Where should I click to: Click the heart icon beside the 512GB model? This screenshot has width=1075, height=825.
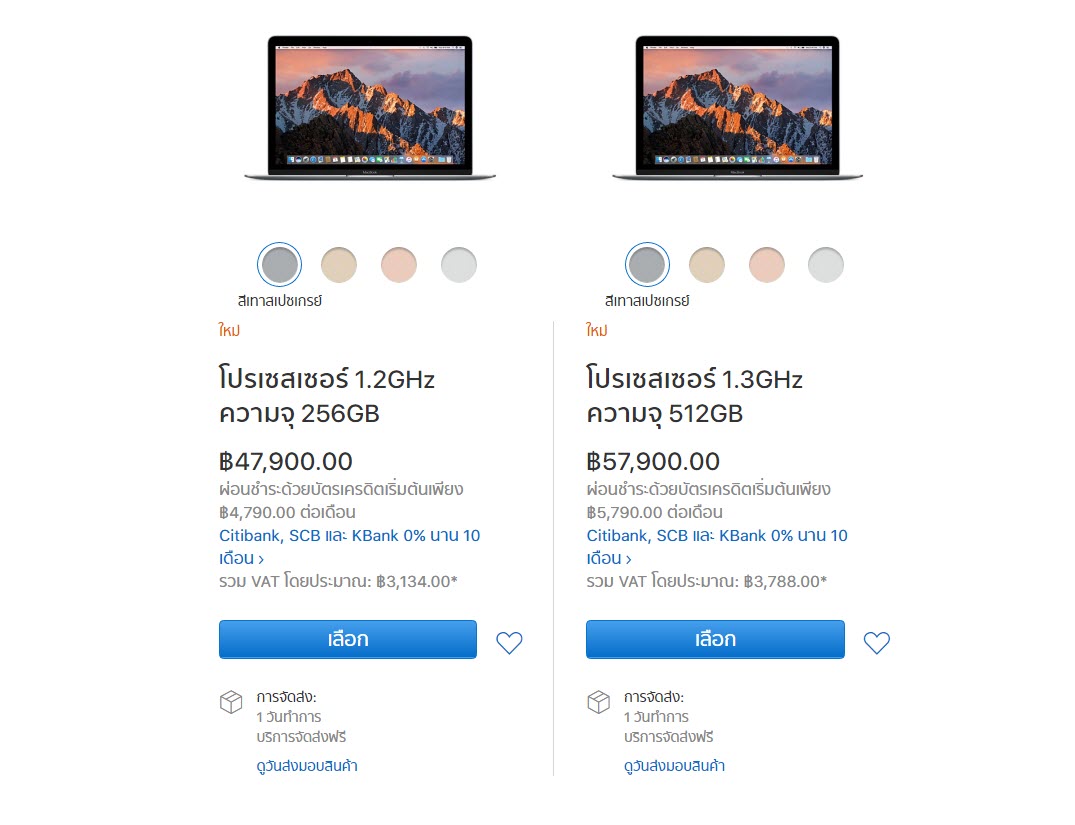click(876, 643)
